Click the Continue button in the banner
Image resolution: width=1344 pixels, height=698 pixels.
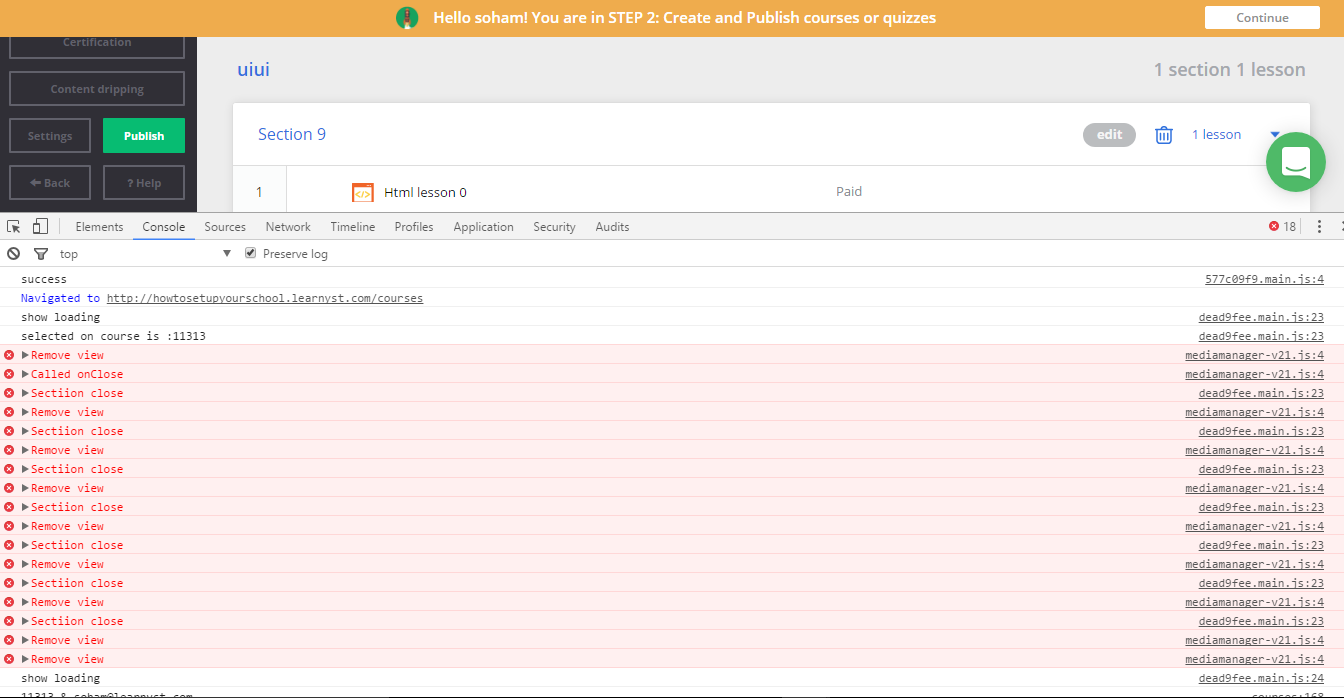tap(1262, 18)
